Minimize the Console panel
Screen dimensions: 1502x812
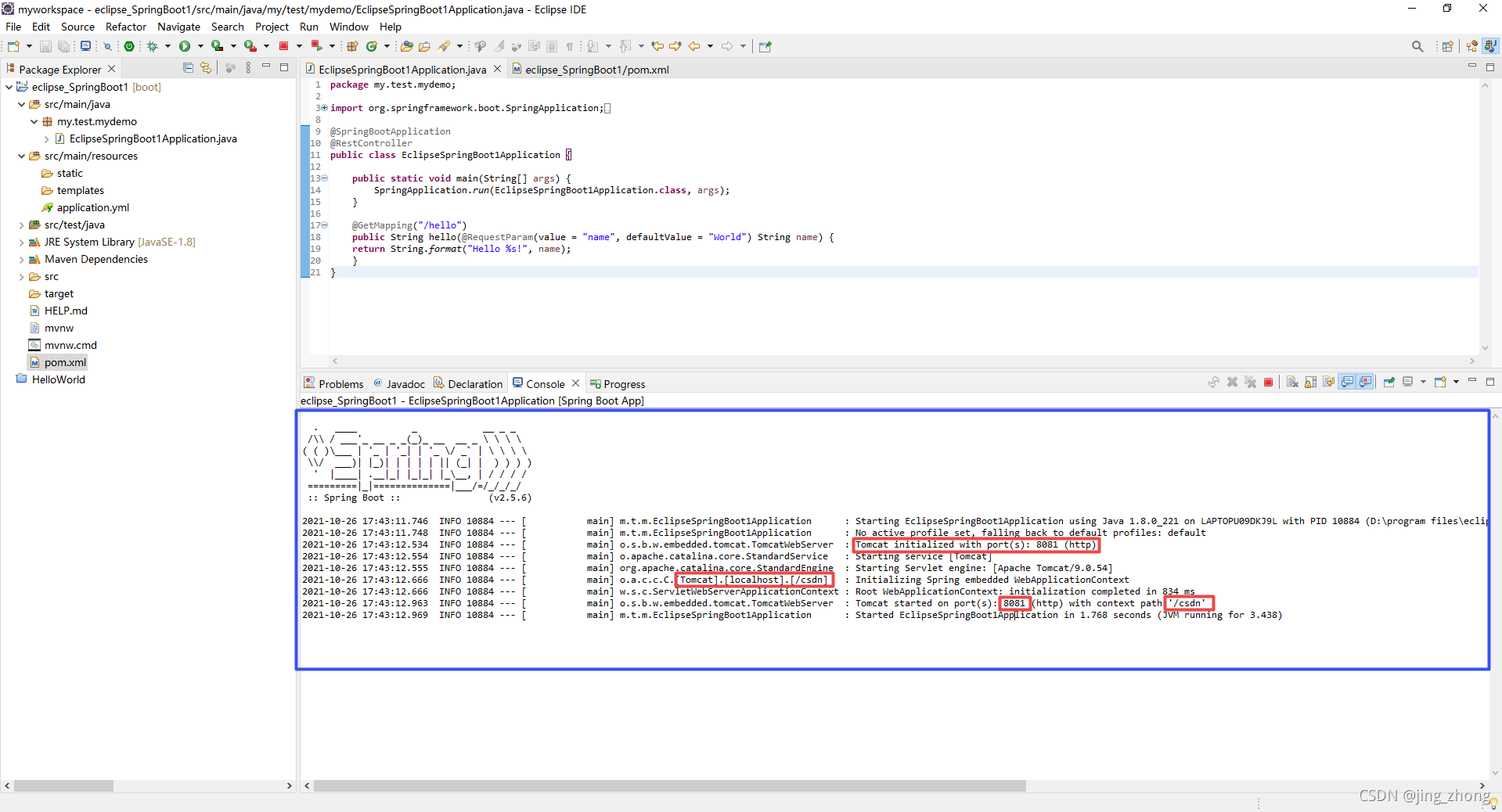coord(1471,380)
